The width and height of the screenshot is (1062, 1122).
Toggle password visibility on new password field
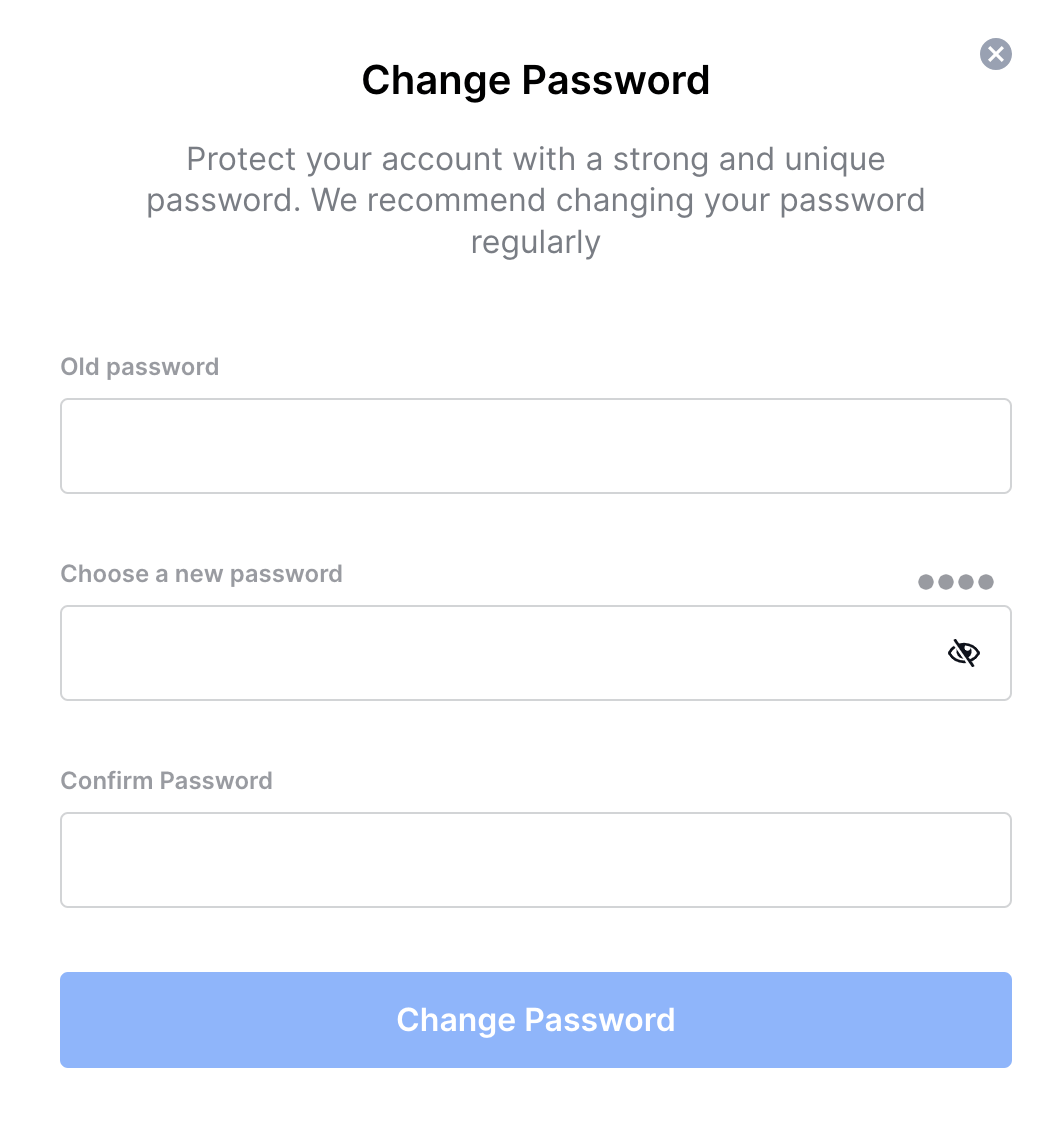[963, 652]
